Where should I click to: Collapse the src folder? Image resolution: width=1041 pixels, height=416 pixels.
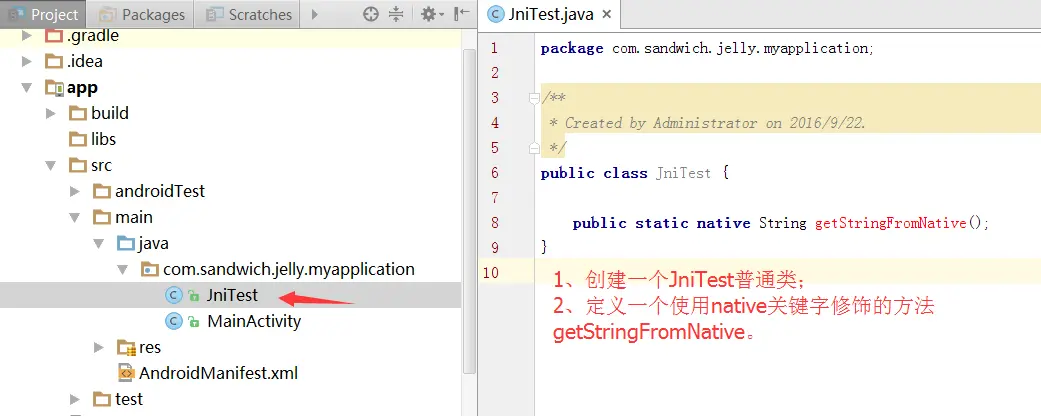tap(51, 165)
